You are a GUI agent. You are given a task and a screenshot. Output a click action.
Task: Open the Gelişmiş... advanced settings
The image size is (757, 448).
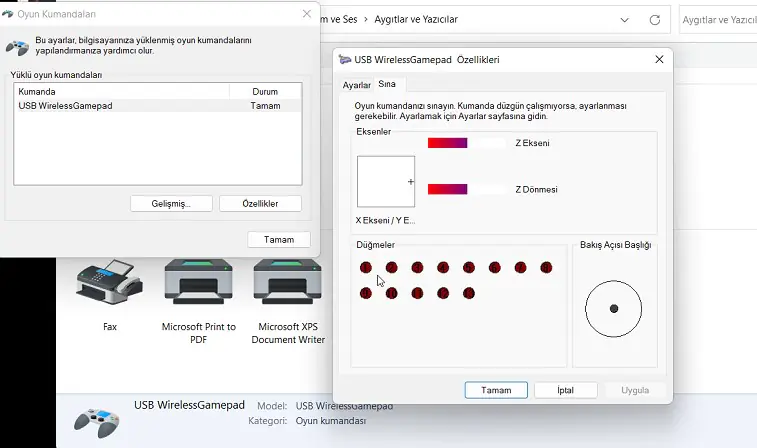point(171,203)
